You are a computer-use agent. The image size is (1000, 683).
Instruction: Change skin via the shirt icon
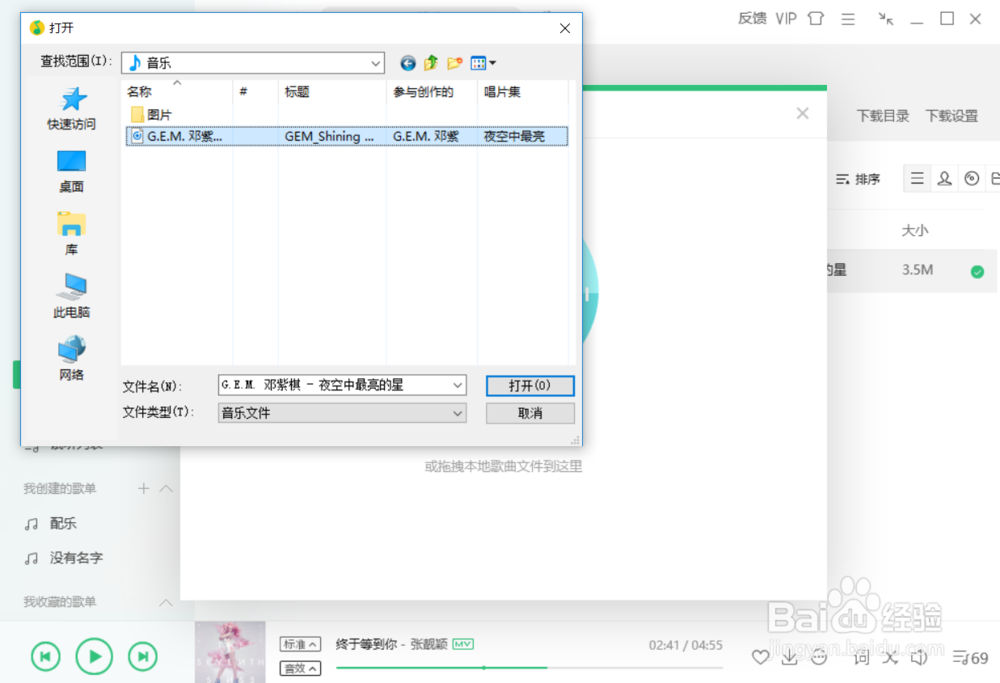pos(815,18)
